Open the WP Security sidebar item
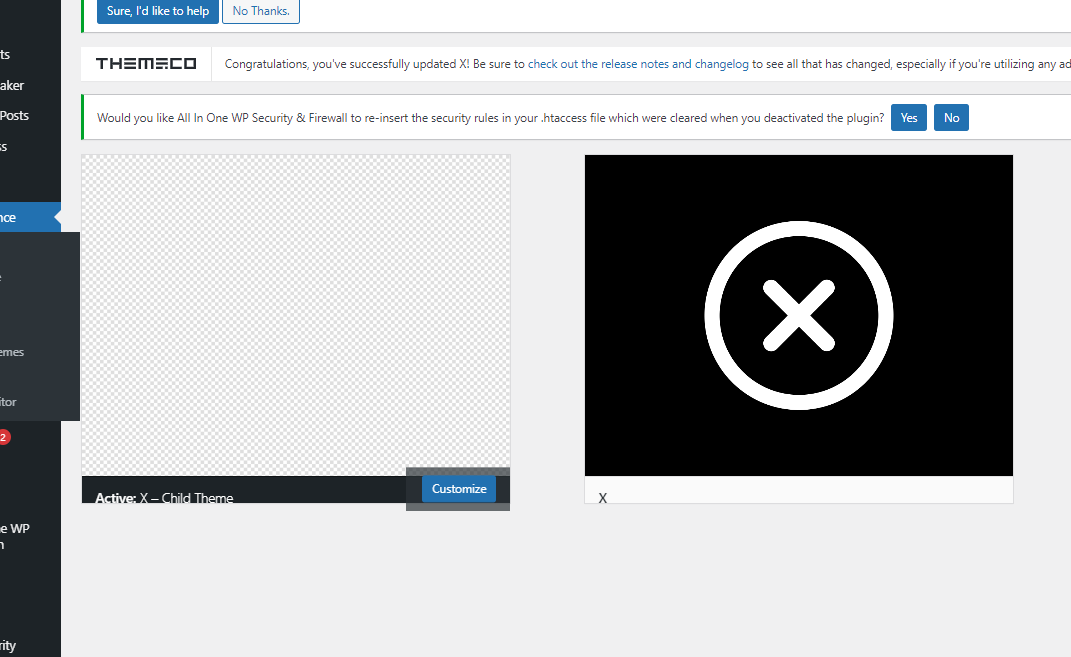This screenshot has height=657, width=1071. [8, 645]
